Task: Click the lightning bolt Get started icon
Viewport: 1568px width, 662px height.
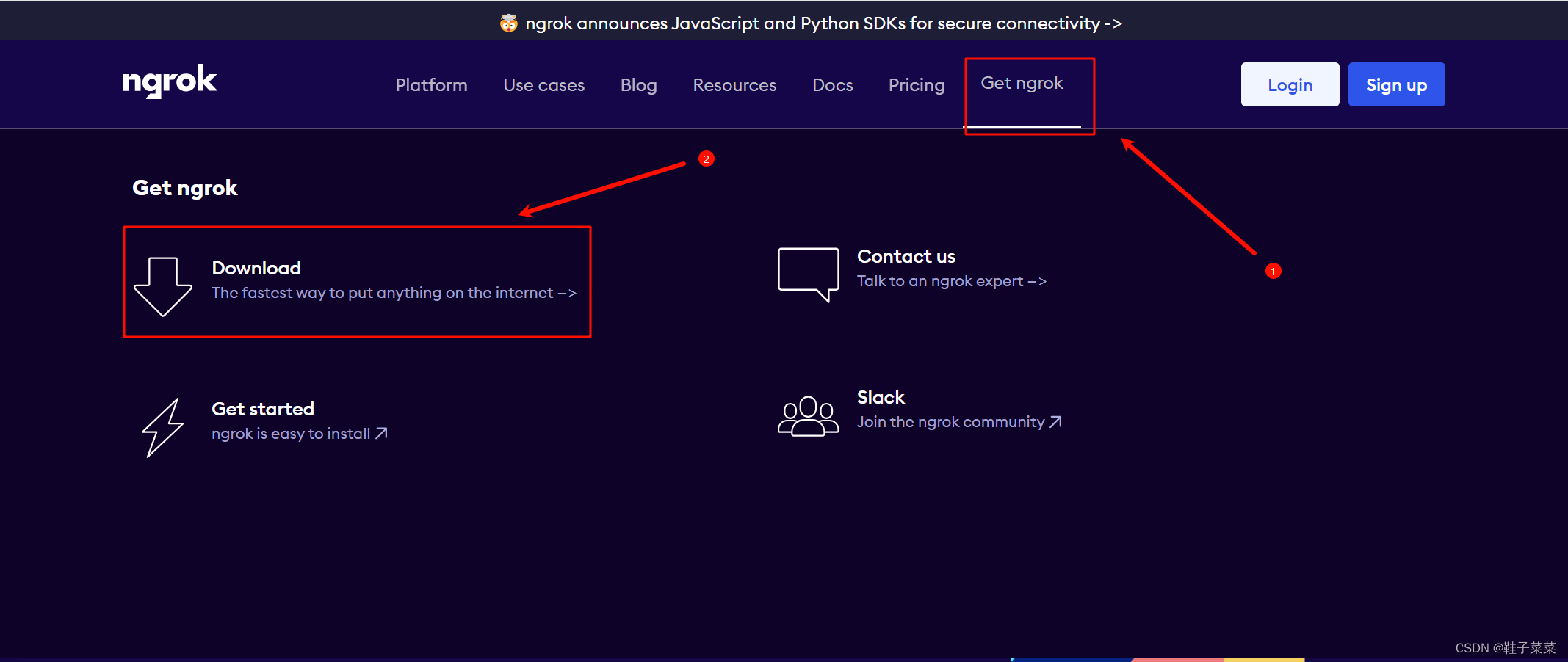Action: 165,426
